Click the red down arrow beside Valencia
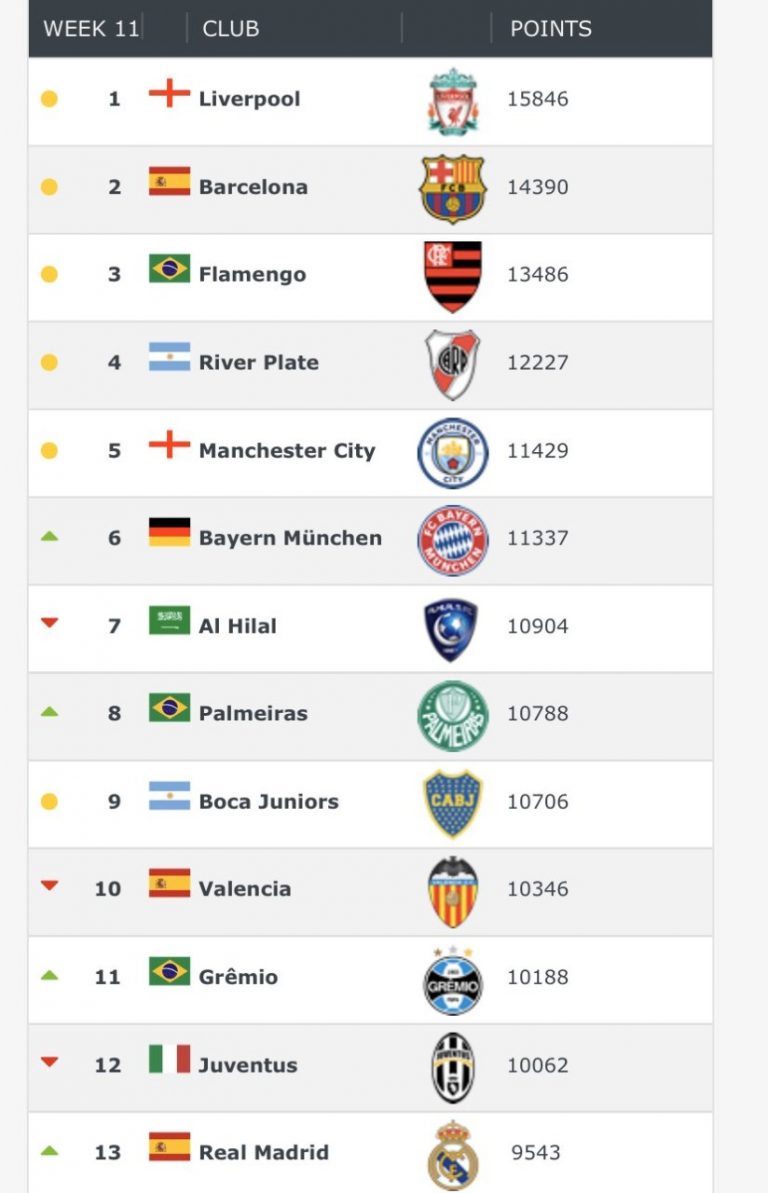This screenshot has height=1193, width=768. tap(49, 885)
